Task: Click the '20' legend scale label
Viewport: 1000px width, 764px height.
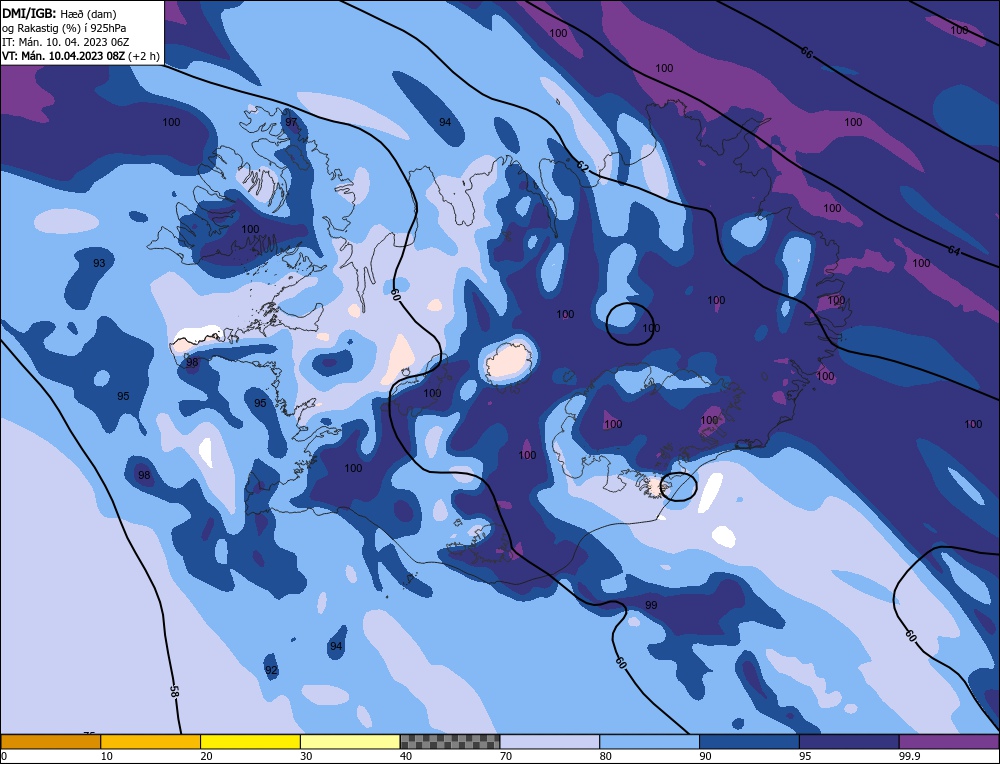Action: pos(206,756)
